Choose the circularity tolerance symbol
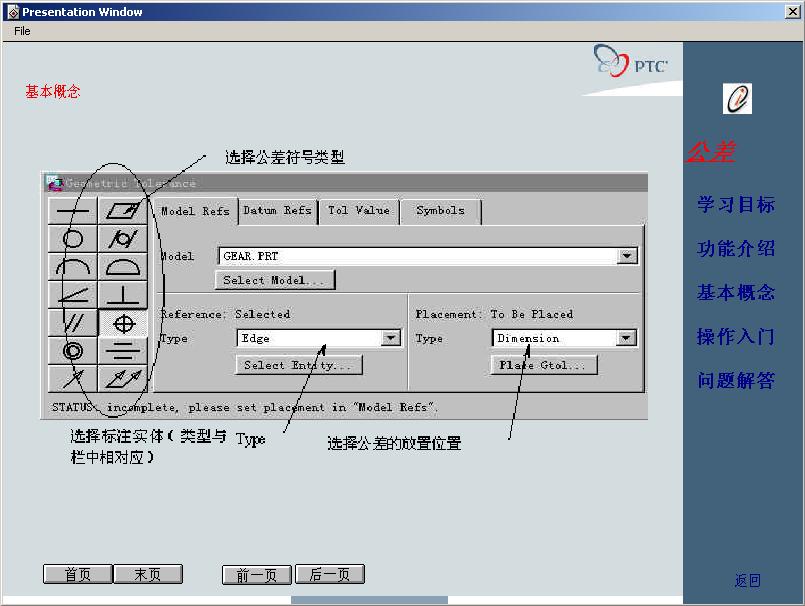 coord(73,239)
